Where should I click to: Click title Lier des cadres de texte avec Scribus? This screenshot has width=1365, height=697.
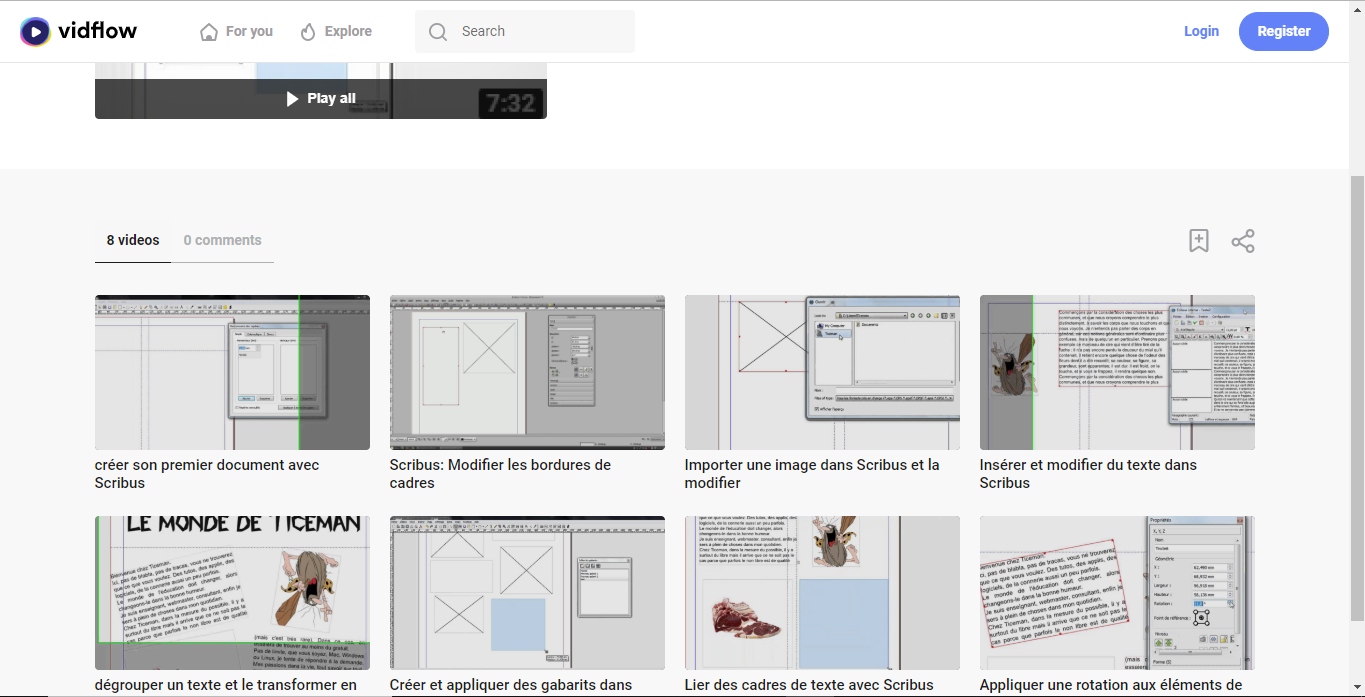point(809,686)
